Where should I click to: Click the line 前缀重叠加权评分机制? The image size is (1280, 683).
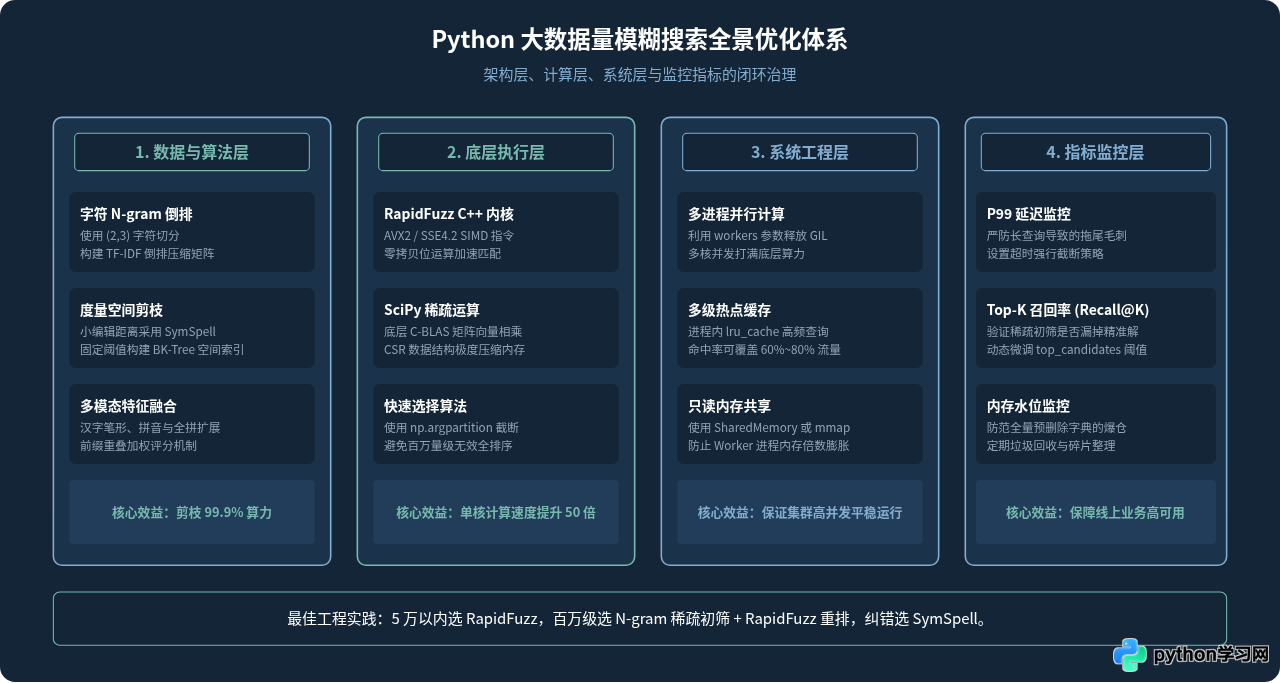138,446
